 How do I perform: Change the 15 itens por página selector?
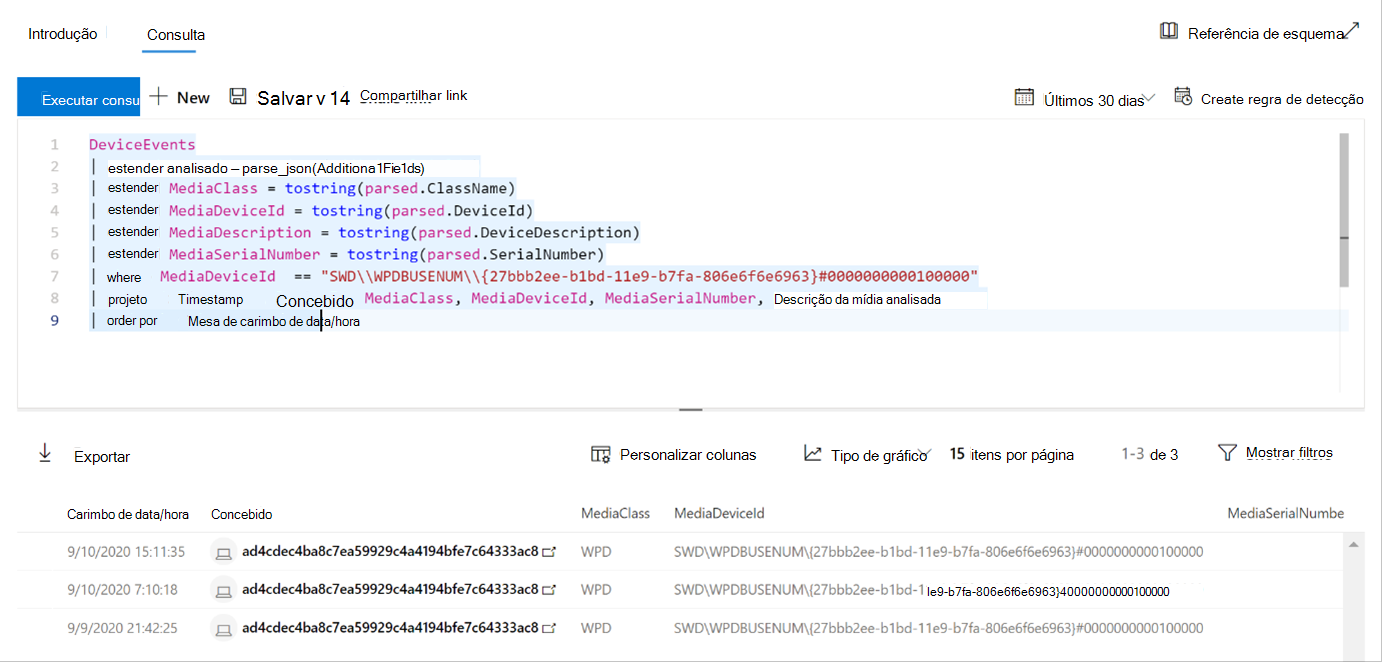1011,454
